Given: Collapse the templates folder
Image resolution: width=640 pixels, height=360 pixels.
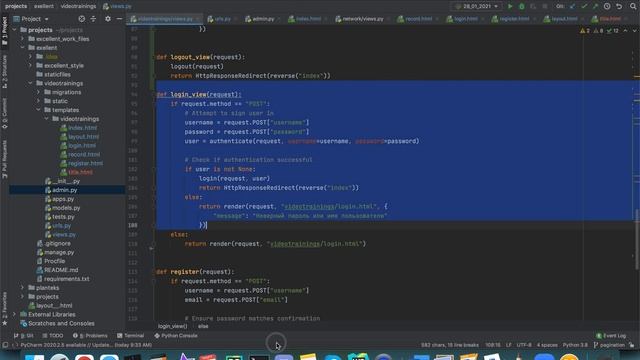Looking at the screenshot, I should pos(38,110).
